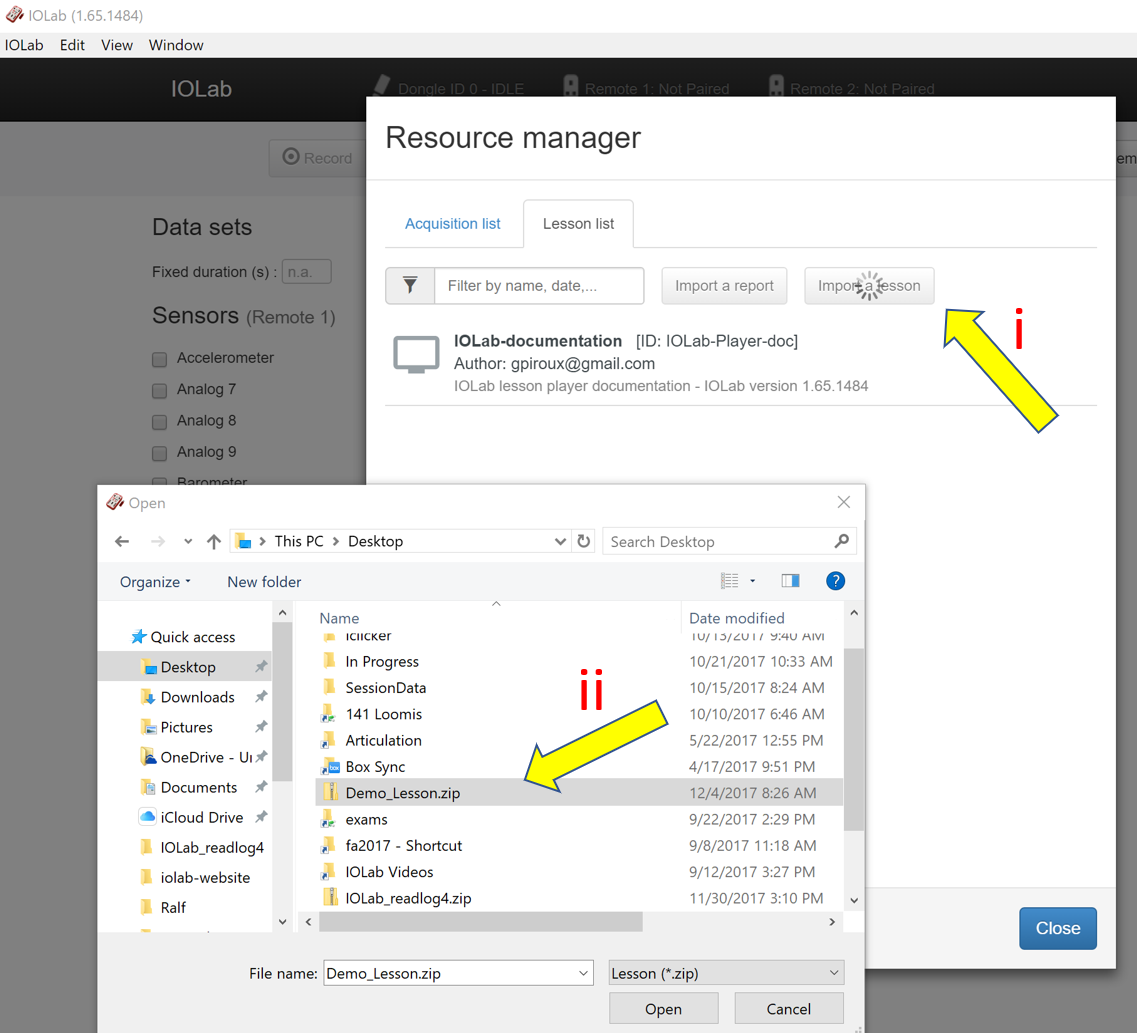This screenshot has width=1137, height=1033.
Task: Open the Window menu
Action: tap(176, 45)
